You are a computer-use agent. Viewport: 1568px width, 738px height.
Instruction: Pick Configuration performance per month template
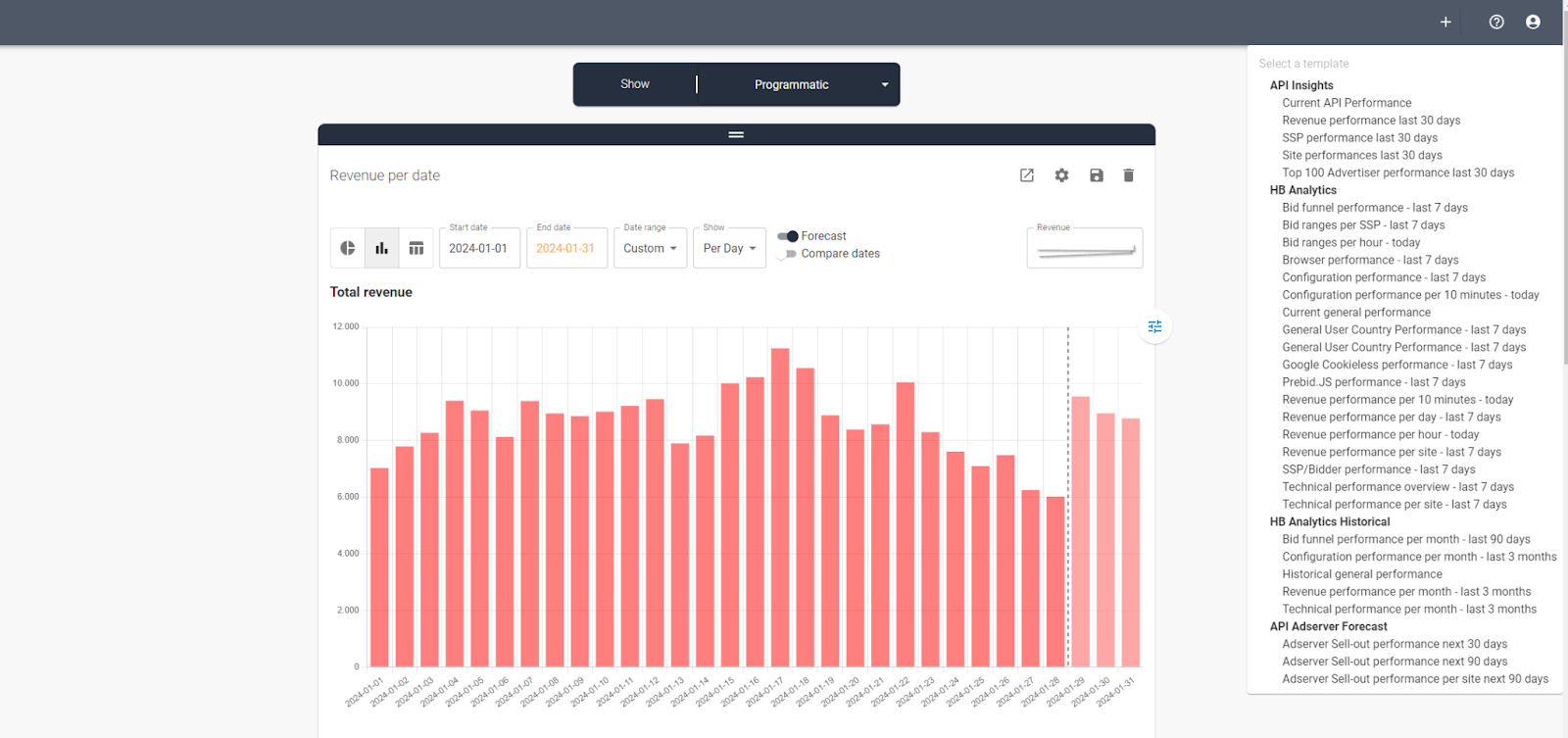tap(1419, 558)
